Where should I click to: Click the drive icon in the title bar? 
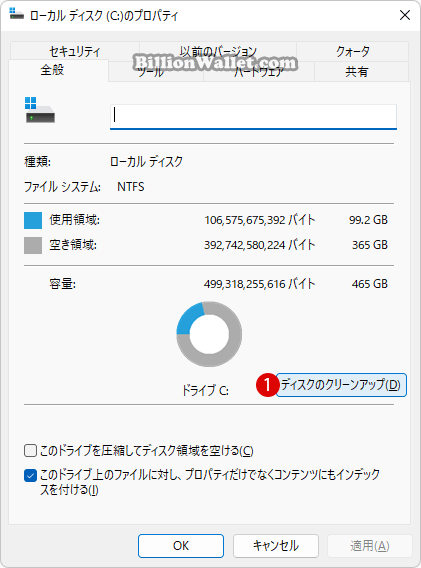[x=16, y=14]
